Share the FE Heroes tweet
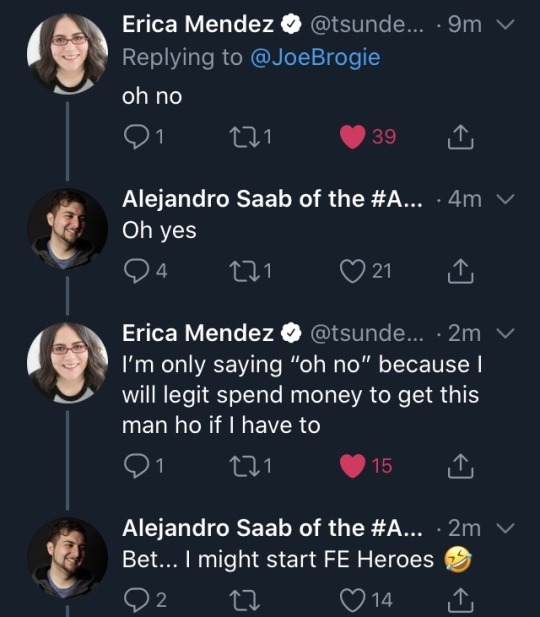The height and width of the screenshot is (617, 540). click(x=460, y=600)
